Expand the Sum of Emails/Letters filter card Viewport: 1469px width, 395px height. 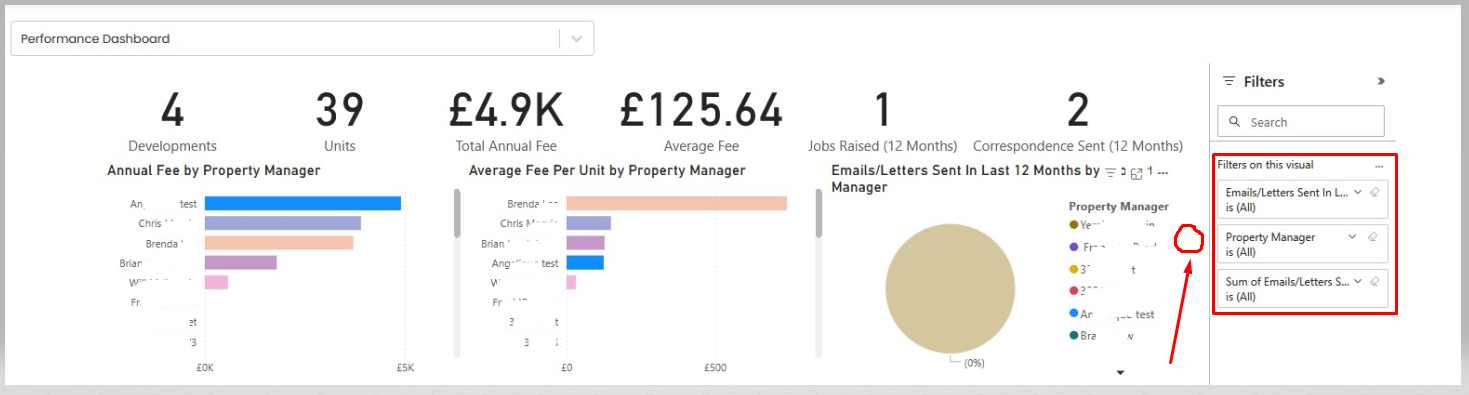tap(1357, 282)
